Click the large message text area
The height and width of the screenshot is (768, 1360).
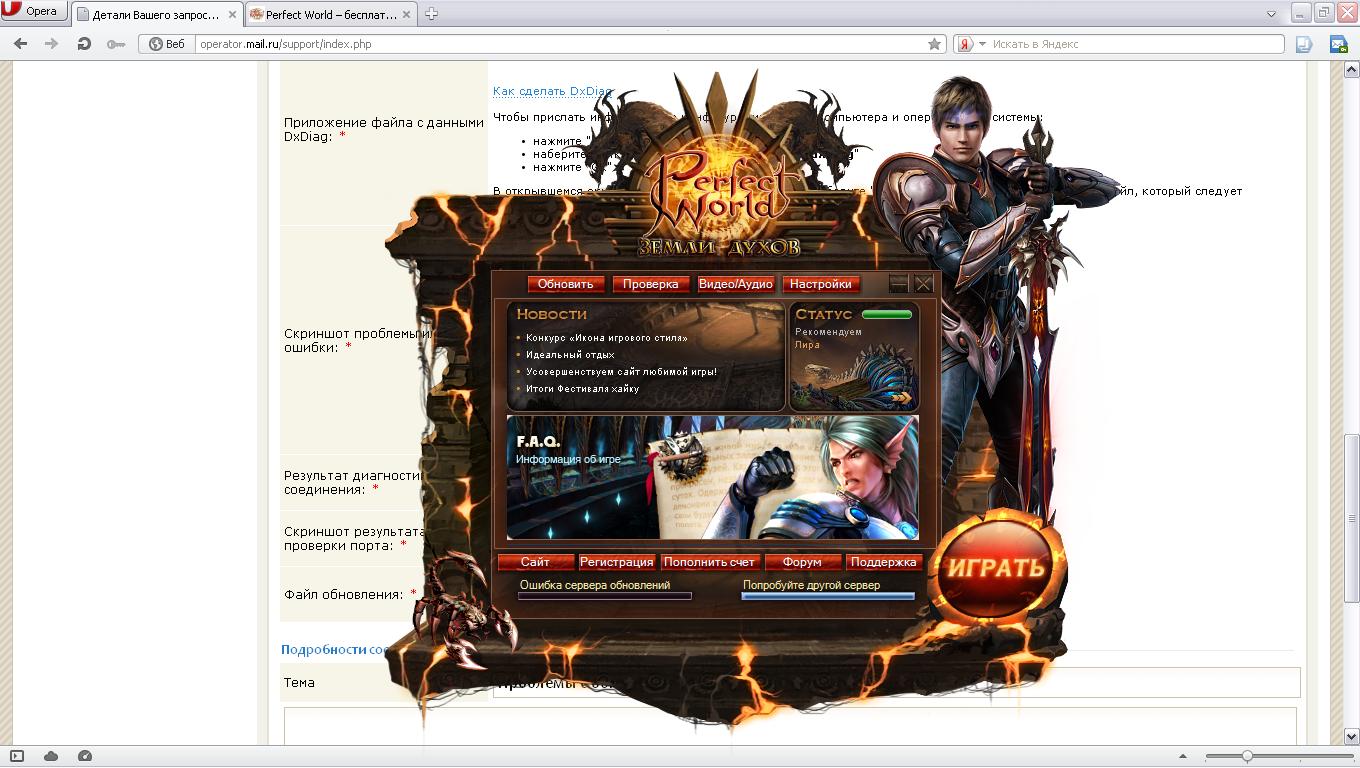[x=790, y=725]
